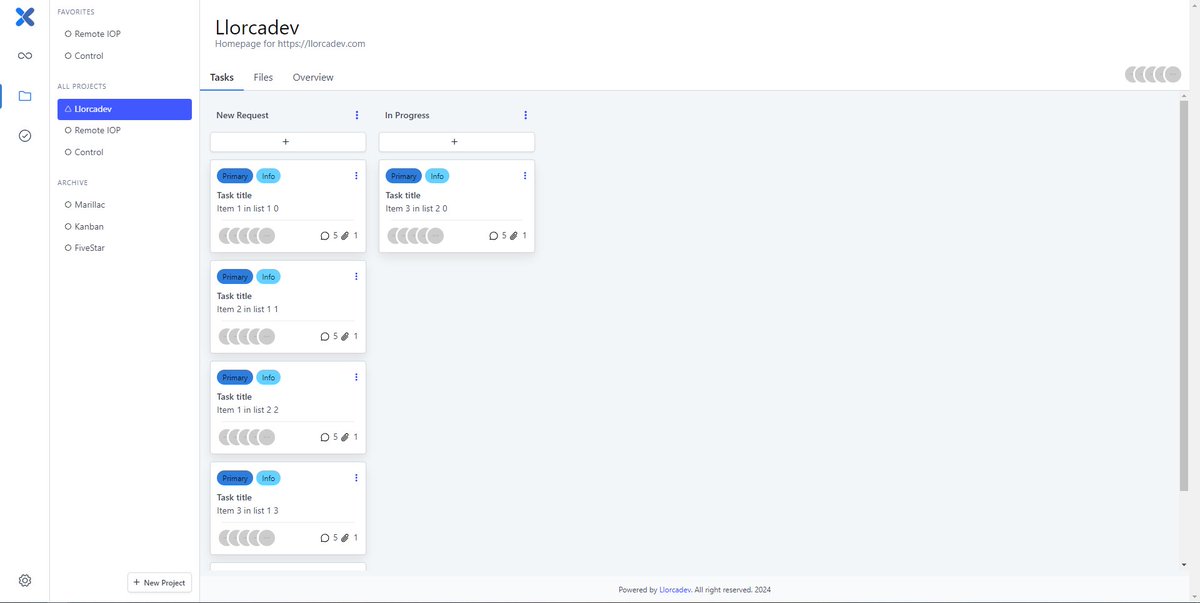Click 'Item 1 in list 1 0' text

click(248, 209)
